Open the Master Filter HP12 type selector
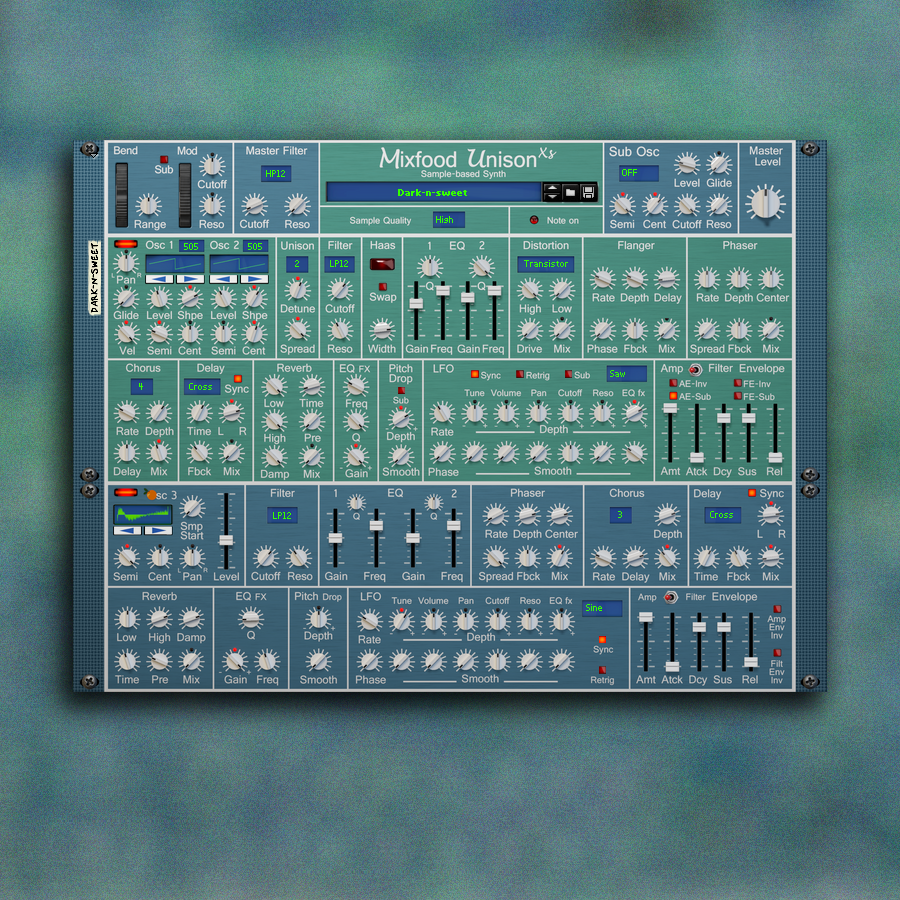 pyautogui.click(x=276, y=173)
